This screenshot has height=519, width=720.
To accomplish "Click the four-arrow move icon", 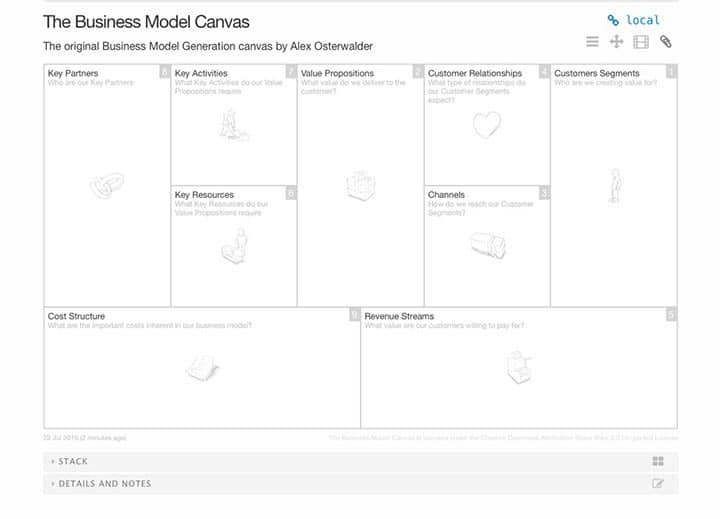I will click(616, 42).
